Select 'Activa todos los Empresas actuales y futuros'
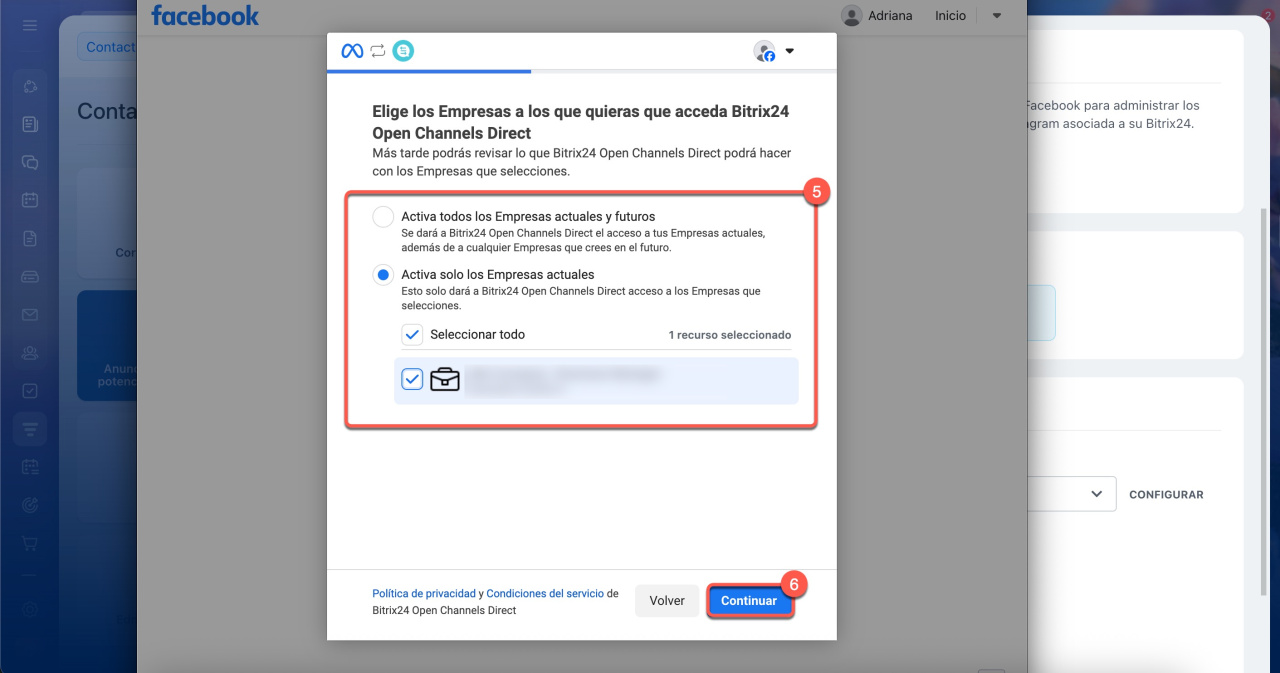Viewport: 1280px width, 673px height. click(x=383, y=217)
